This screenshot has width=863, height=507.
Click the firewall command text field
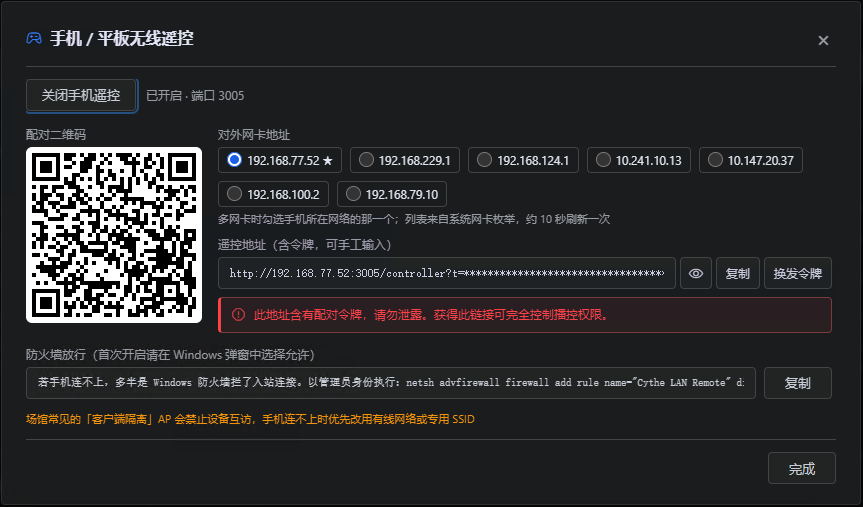(x=391, y=383)
